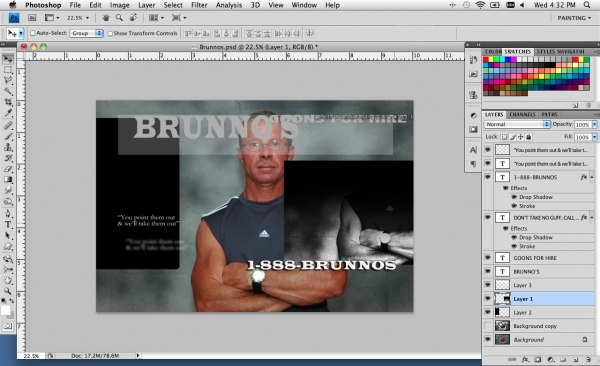Hide Layer 3 visibility eye
Viewport: 600px width, 366px height.
click(x=488, y=285)
